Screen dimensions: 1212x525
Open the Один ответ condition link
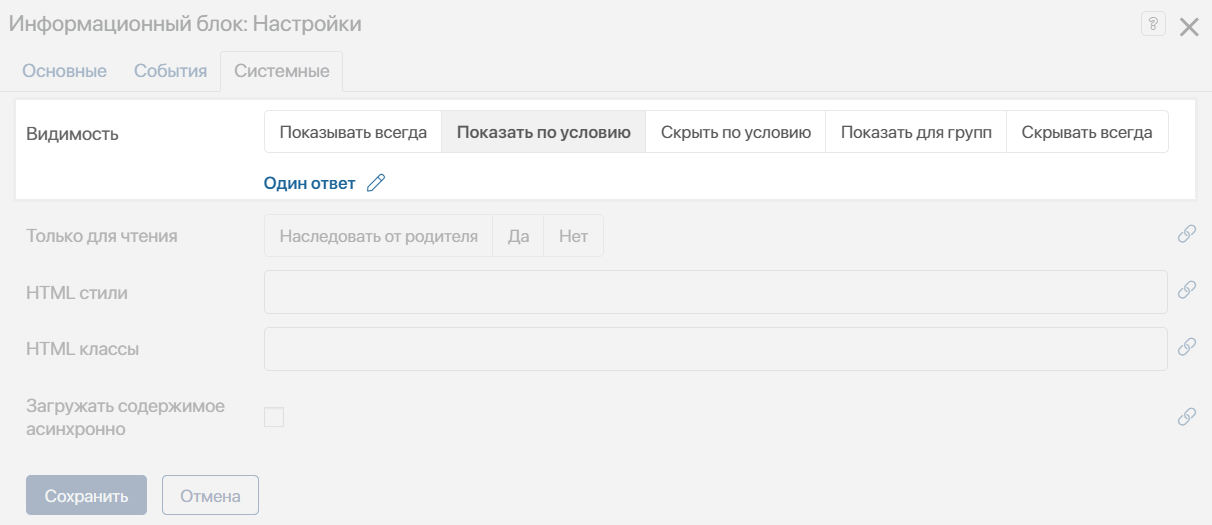tap(309, 183)
